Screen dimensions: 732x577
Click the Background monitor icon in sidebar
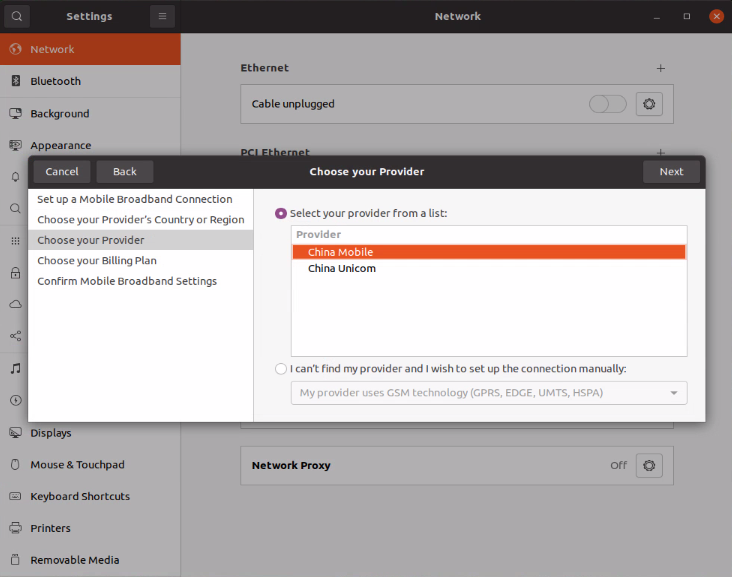tap(15, 113)
